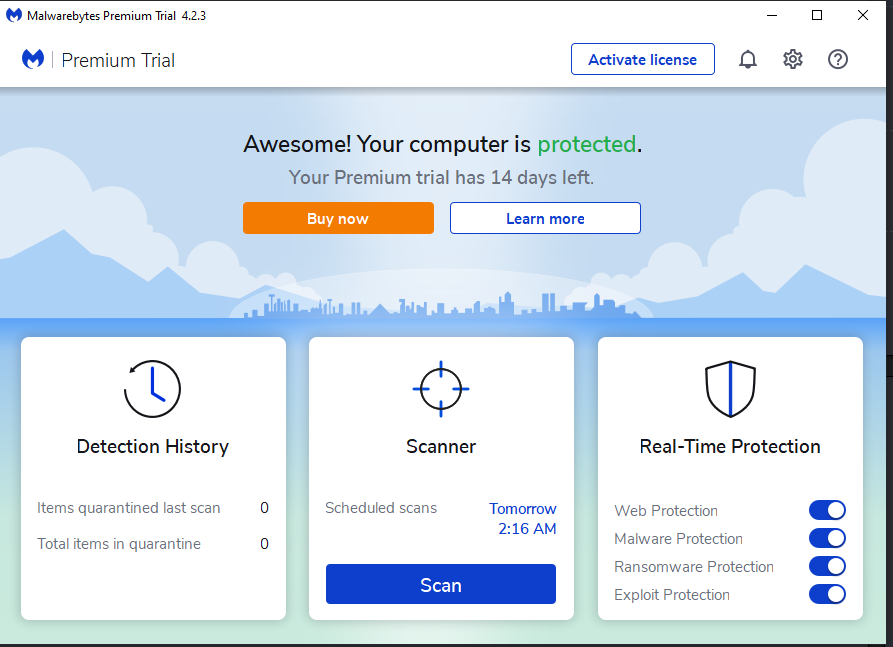
Task: View Total items in quarantine row
Action: [x=119, y=544]
